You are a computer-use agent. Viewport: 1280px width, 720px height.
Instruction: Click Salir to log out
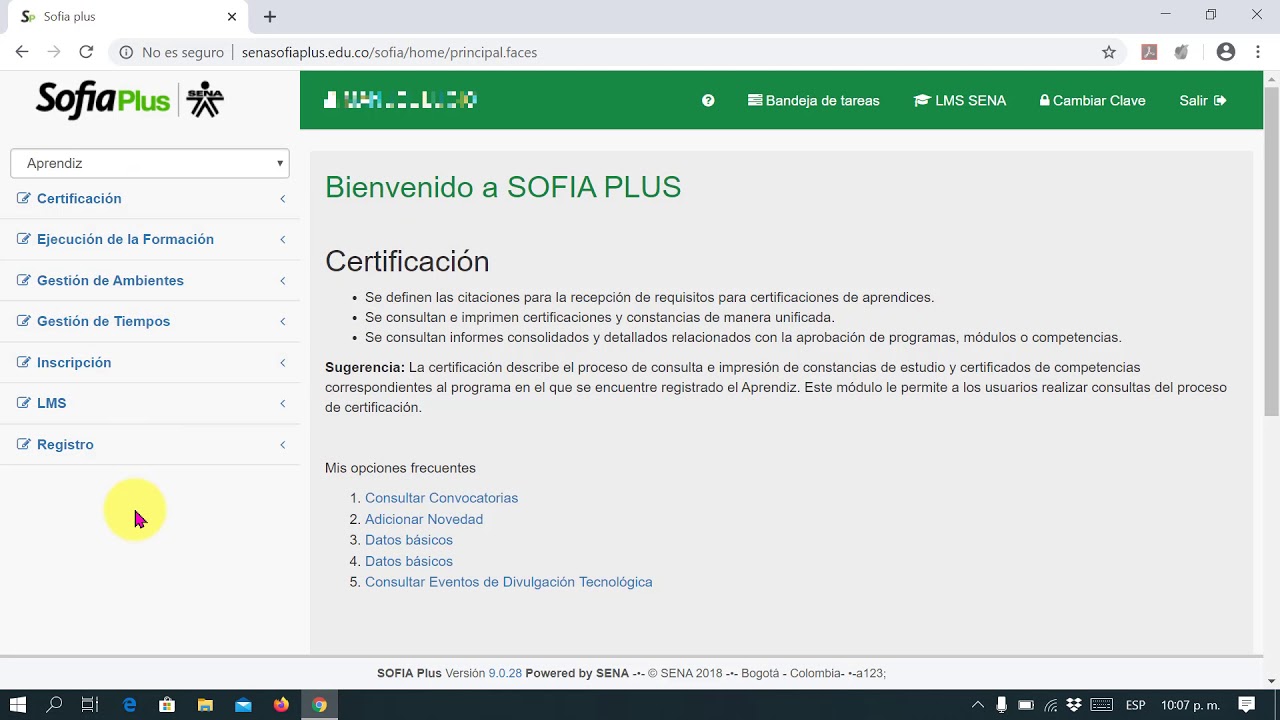pyautogui.click(x=1203, y=100)
